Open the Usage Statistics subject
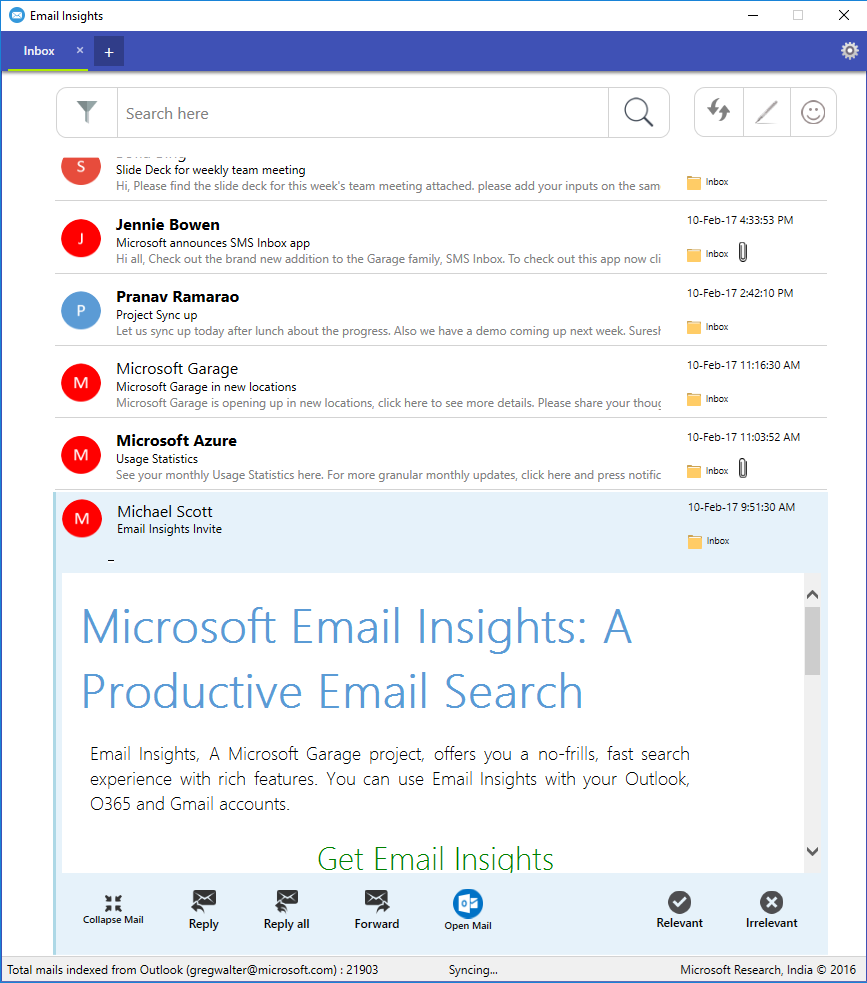Viewport: 867px width, 983px height. coord(157,459)
